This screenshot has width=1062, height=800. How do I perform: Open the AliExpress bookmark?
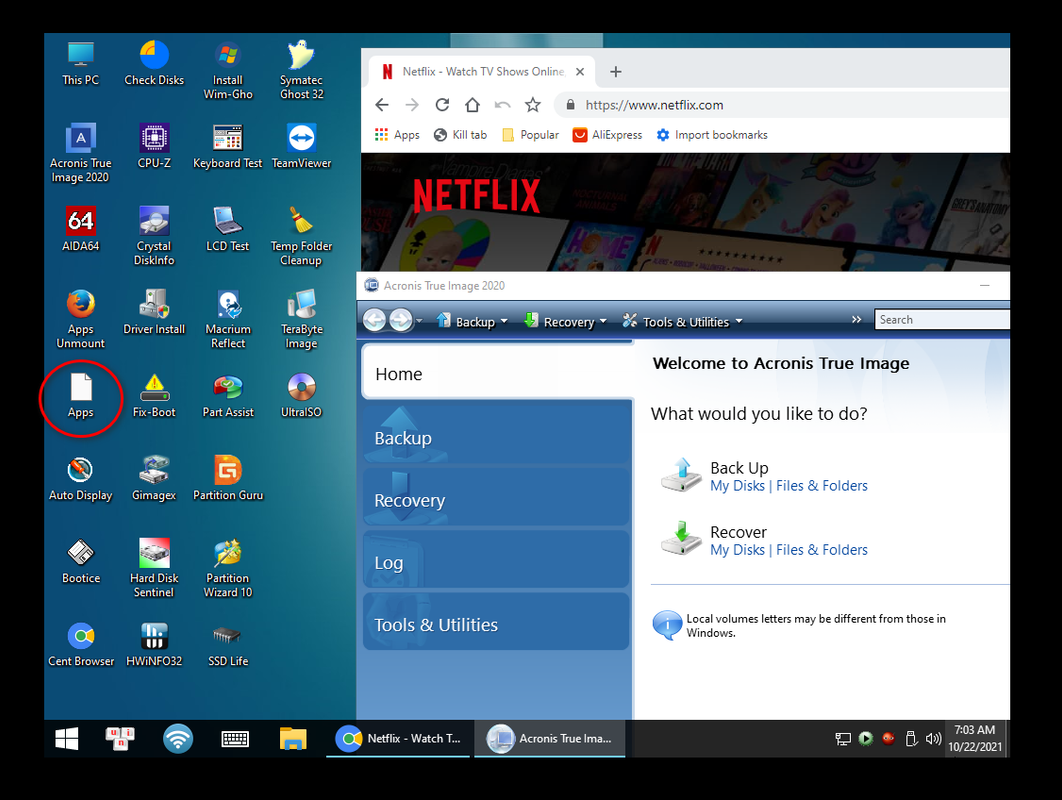[x=608, y=135]
